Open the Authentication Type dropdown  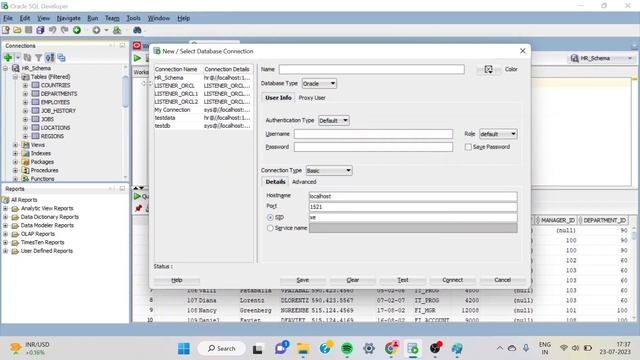(x=333, y=120)
